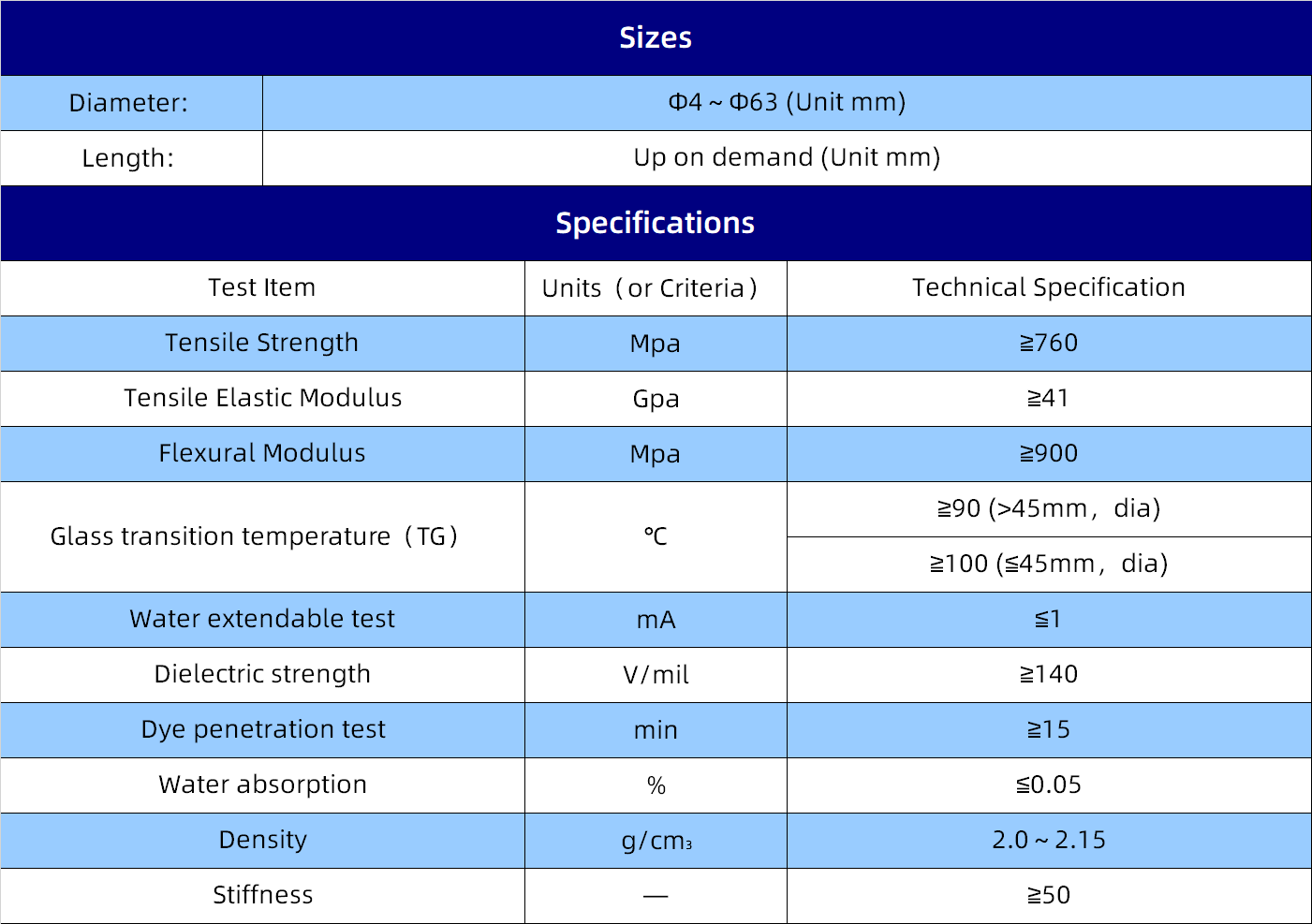Click the Technical Specification column header
Image resolution: width=1312 pixels, height=924 pixels.
[1049, 287]
